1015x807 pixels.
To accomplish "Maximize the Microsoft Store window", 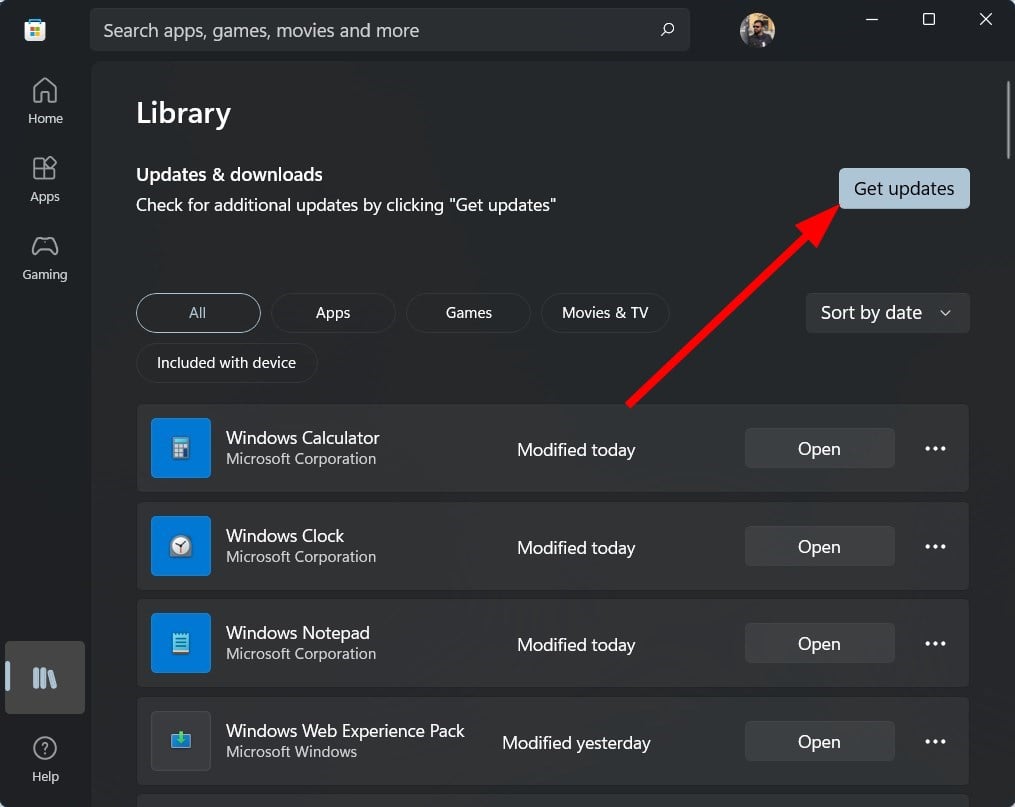I will click(x=928, y=19).
